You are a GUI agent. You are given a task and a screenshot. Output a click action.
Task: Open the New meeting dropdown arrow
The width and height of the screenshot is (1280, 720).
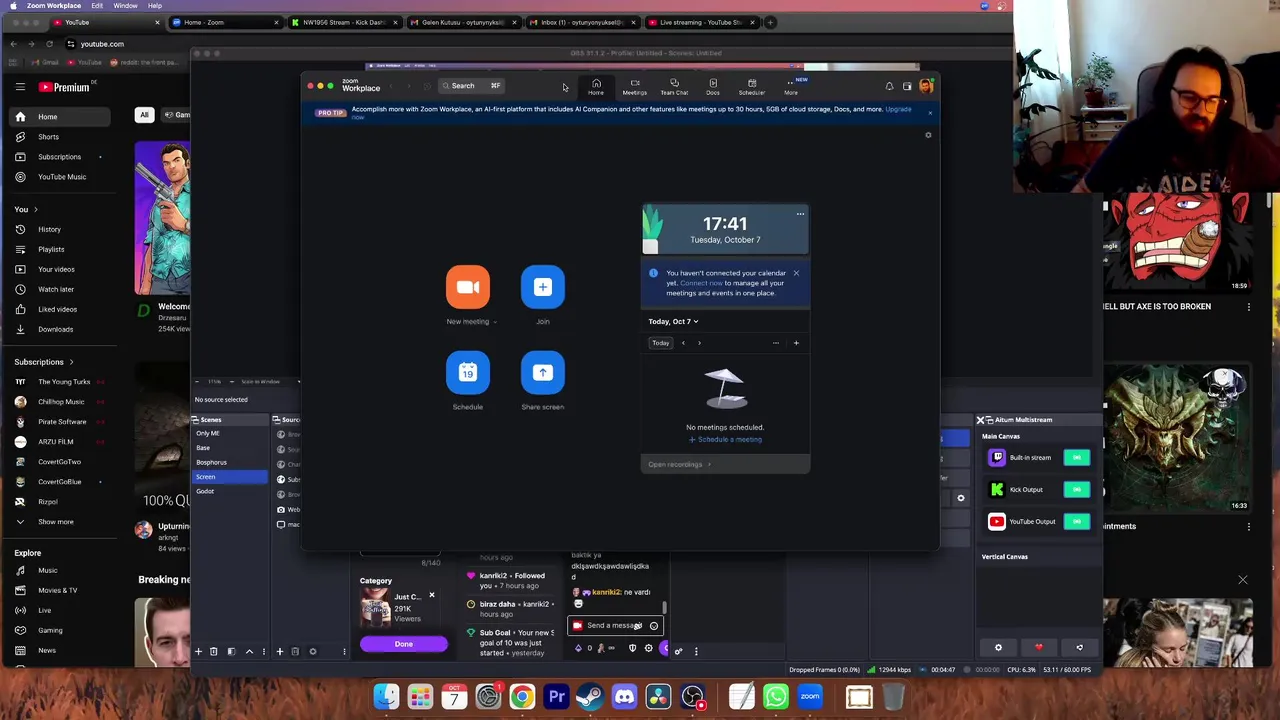495,322
